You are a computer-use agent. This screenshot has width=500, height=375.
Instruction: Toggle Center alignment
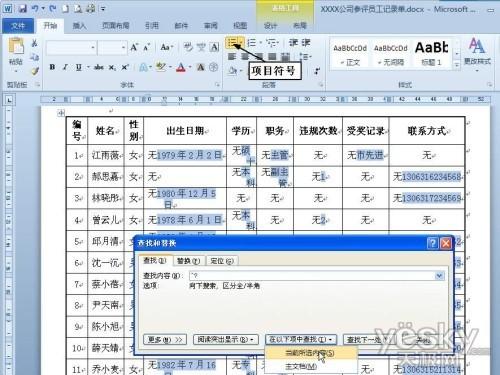point(245,56)
